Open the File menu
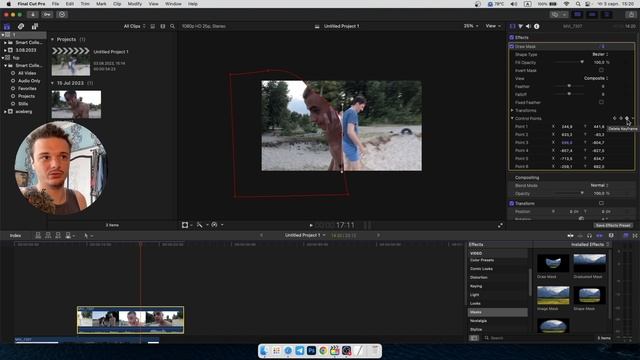 tap(55, 4)
